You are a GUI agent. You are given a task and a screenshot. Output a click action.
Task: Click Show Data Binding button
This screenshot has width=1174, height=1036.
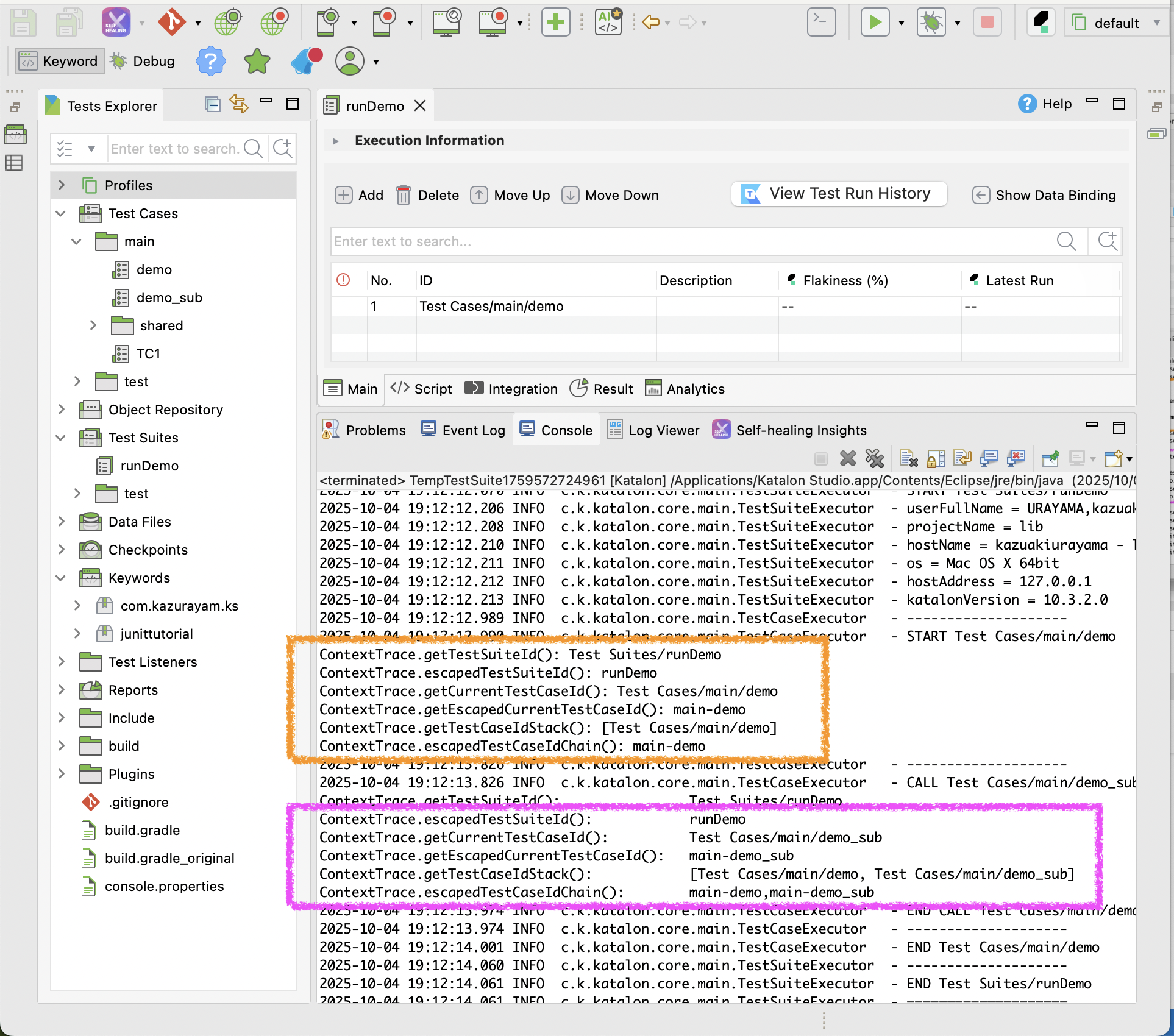(x=1044, y=195)
